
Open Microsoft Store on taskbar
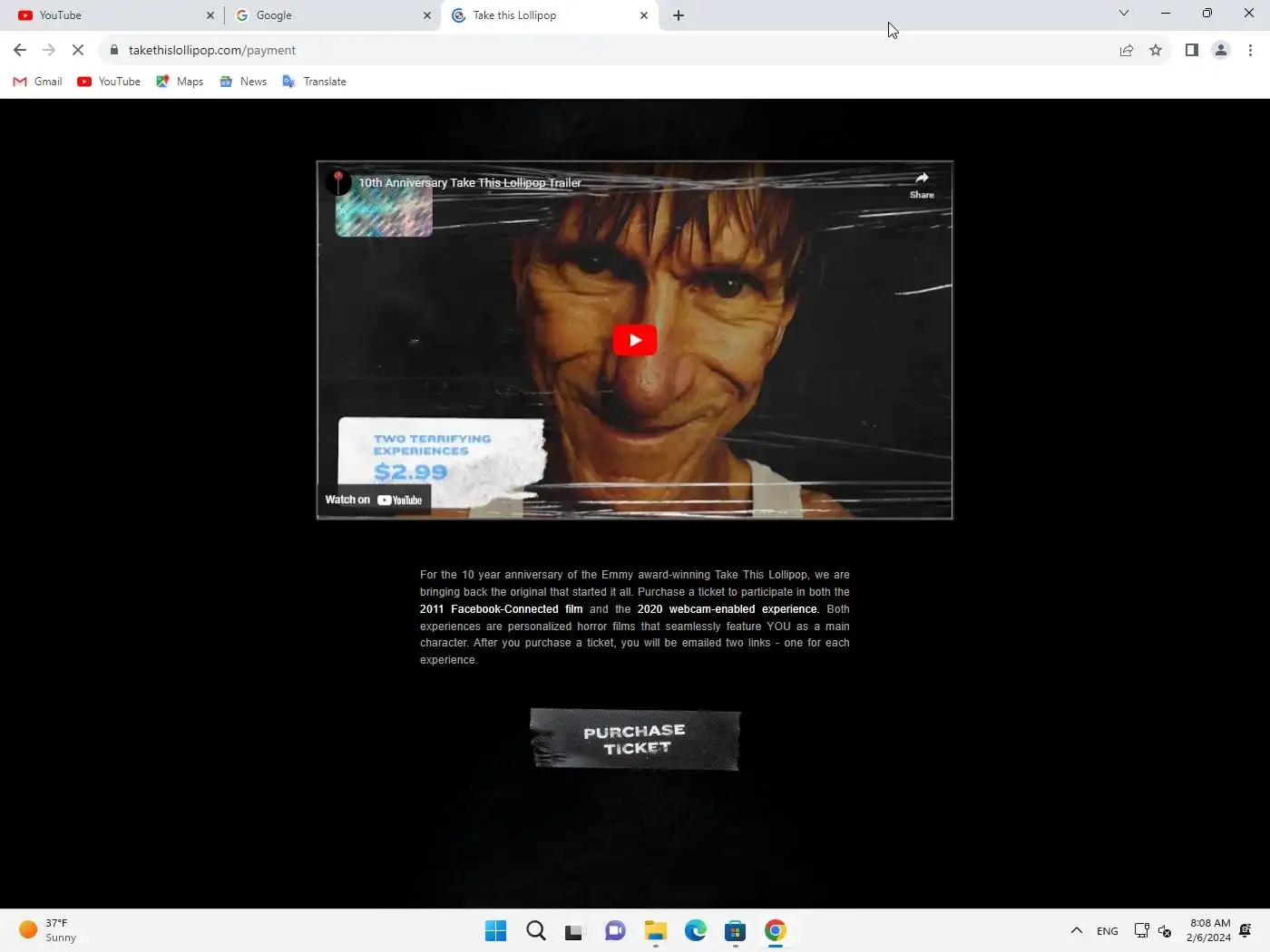tap(735, 931)
